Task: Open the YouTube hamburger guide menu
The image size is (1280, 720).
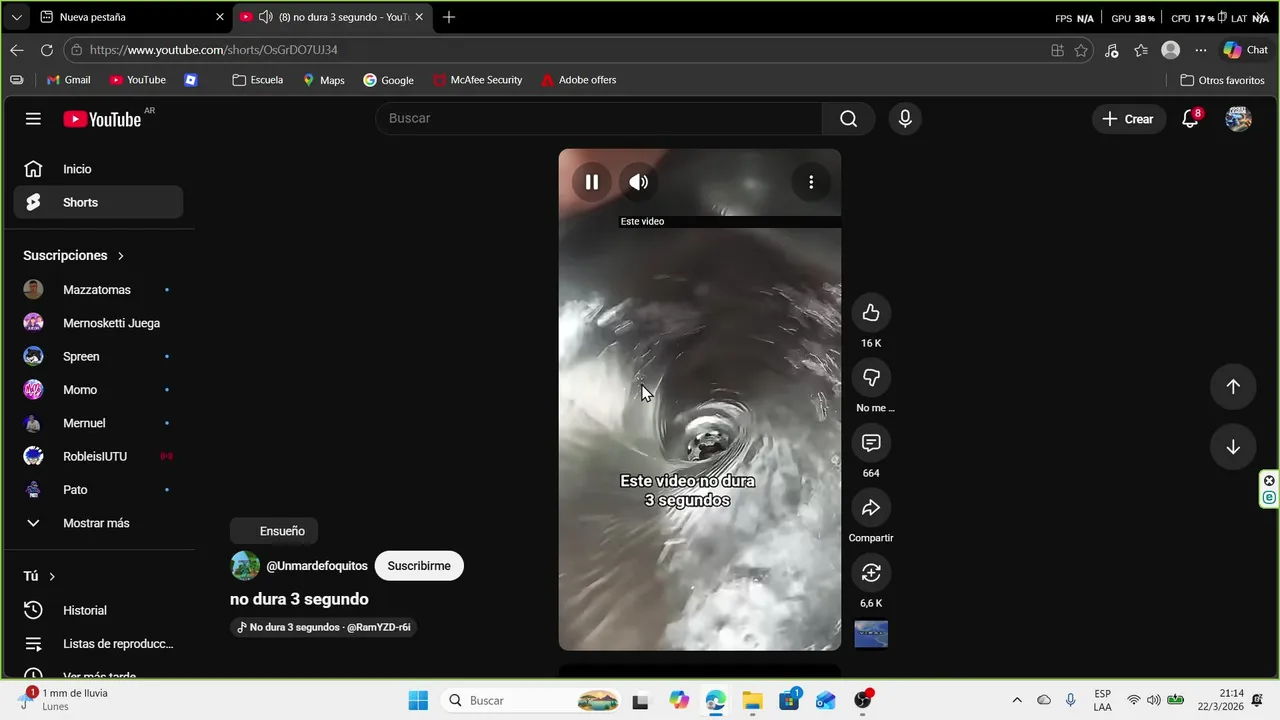Action: coord(33,119)
